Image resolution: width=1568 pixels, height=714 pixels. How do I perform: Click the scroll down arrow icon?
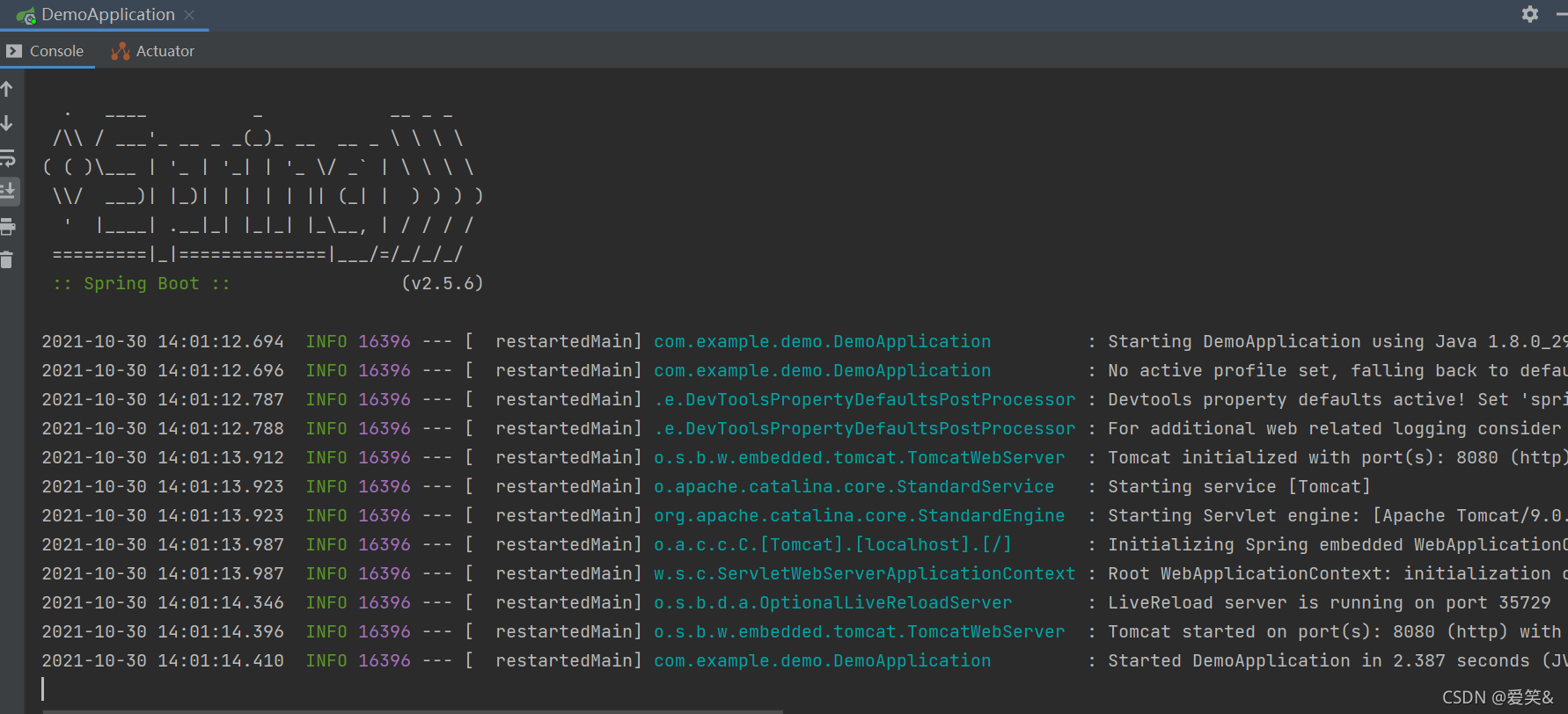click(x=7, y=123)
